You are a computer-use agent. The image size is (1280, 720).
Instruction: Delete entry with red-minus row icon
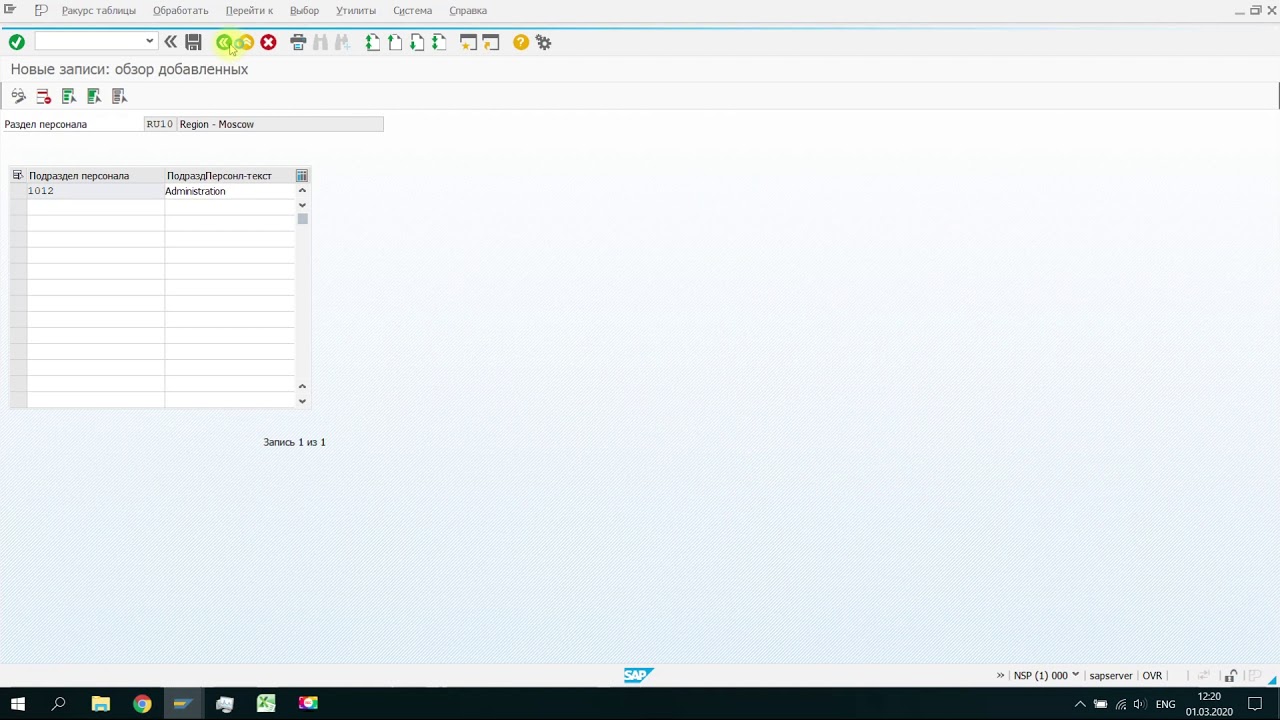pos(44,96)
